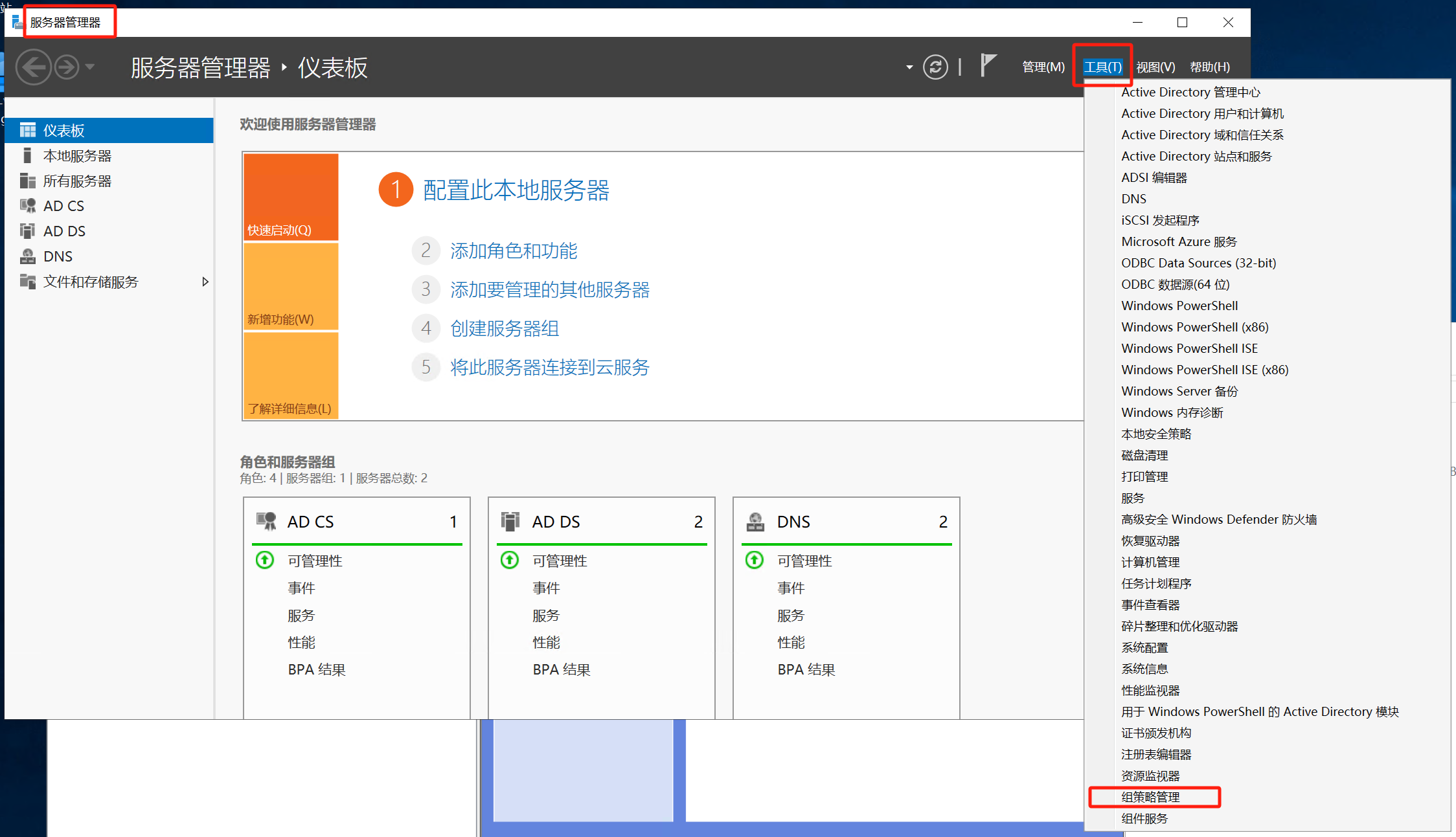Choose 证书颁发机构 from tools menu
This screenshot has width=1456, height=837.
click(1156, 733)
